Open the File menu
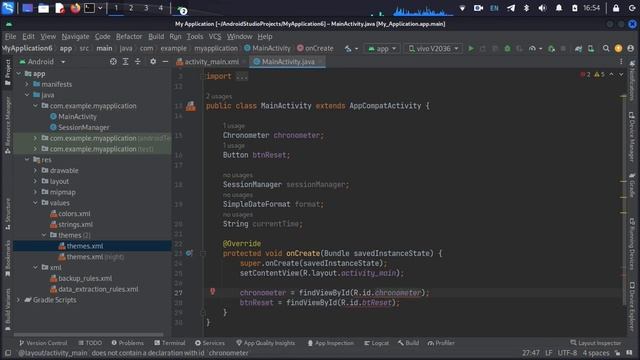This screenshot has width=640, height=360. [11, 36]
